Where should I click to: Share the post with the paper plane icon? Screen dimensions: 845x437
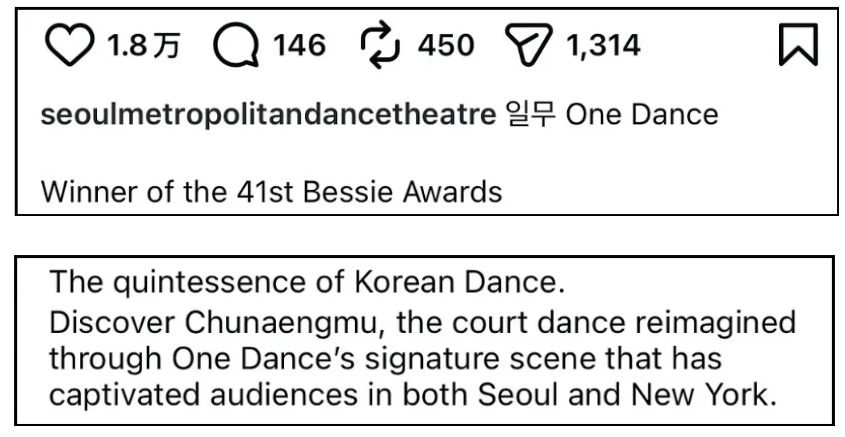tap(527, 46)
